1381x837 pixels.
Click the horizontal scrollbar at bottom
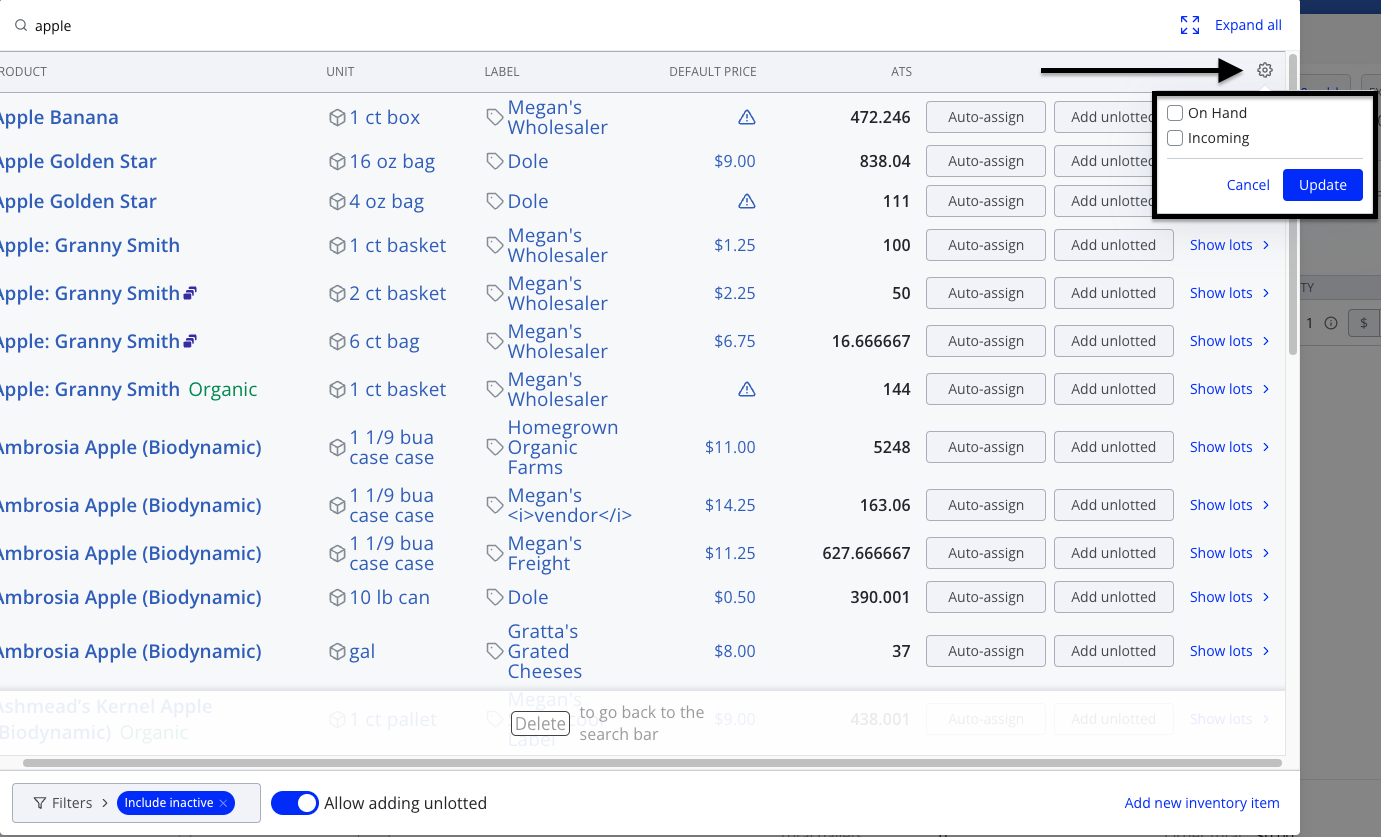[652, 763]
